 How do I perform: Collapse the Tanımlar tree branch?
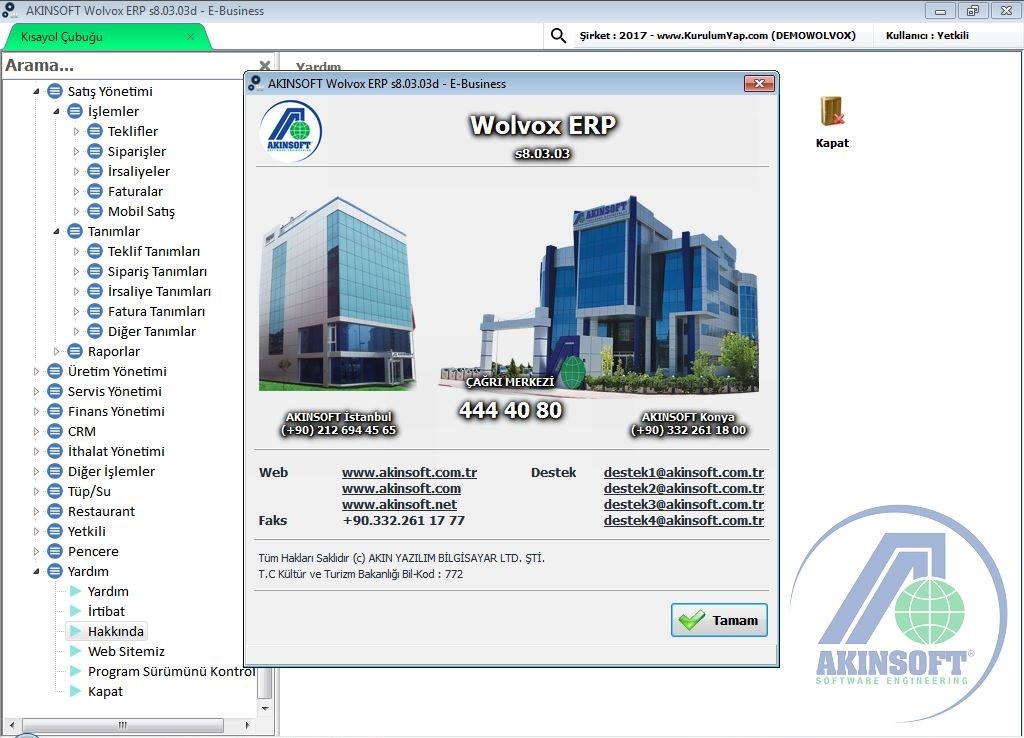pos(56,231)
